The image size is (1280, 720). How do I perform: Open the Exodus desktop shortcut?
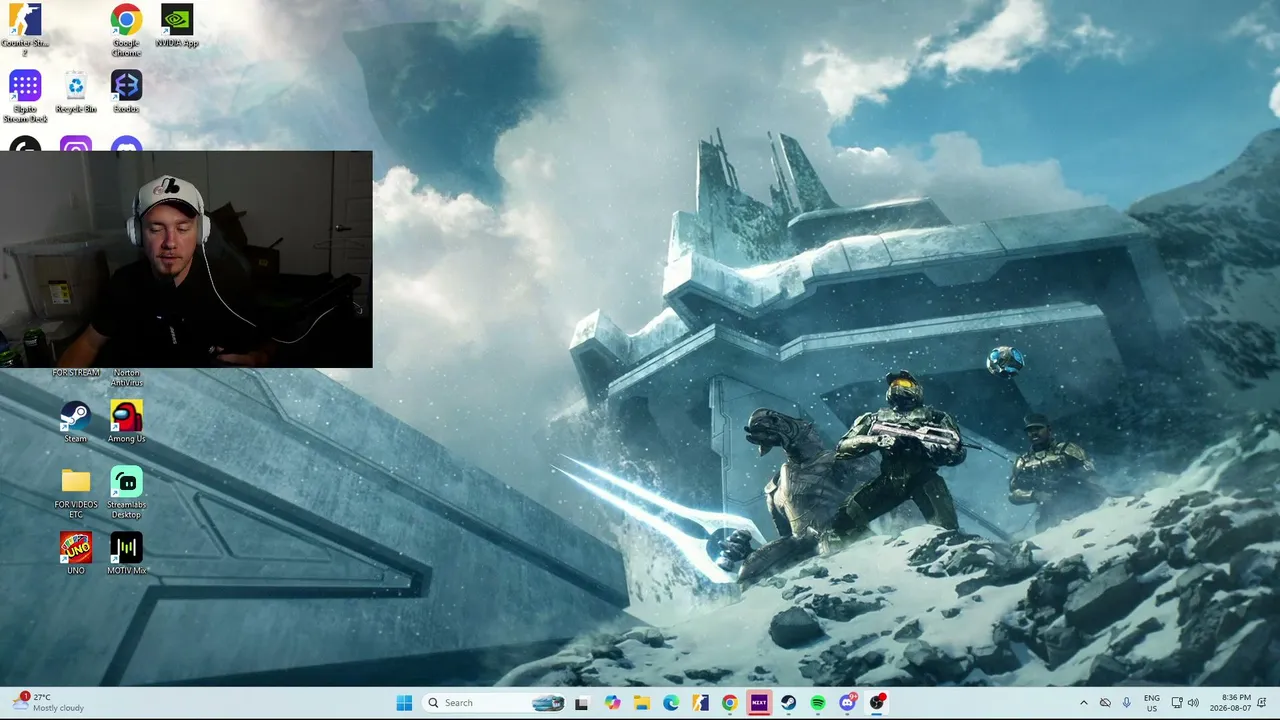point(126,92)
